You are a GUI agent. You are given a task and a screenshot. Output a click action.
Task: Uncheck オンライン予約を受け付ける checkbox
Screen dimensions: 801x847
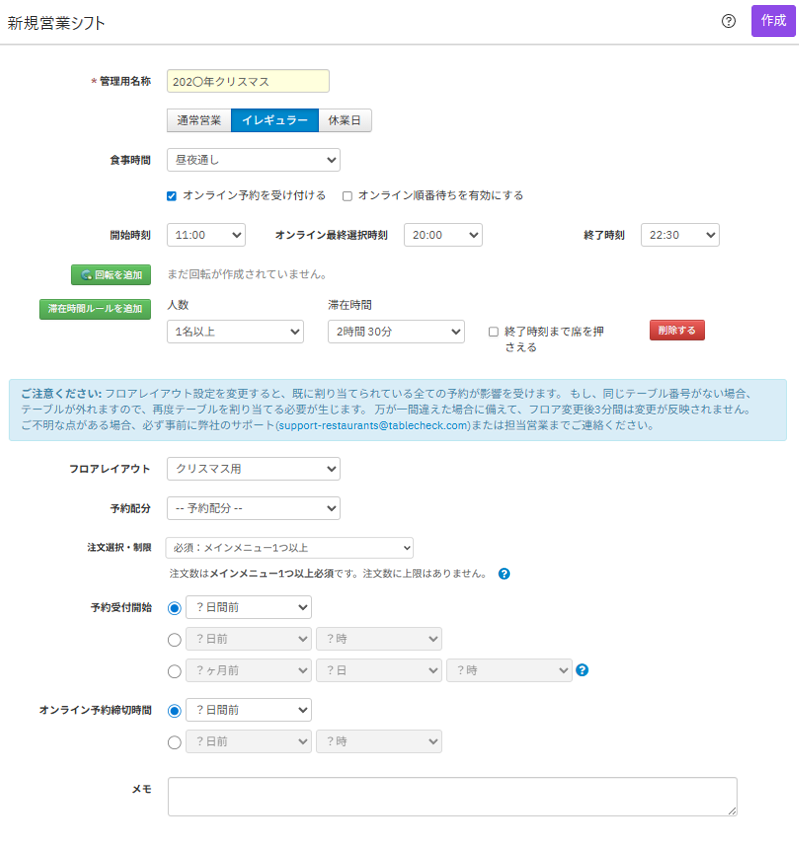pyautogui.click(x=172, y=196)
